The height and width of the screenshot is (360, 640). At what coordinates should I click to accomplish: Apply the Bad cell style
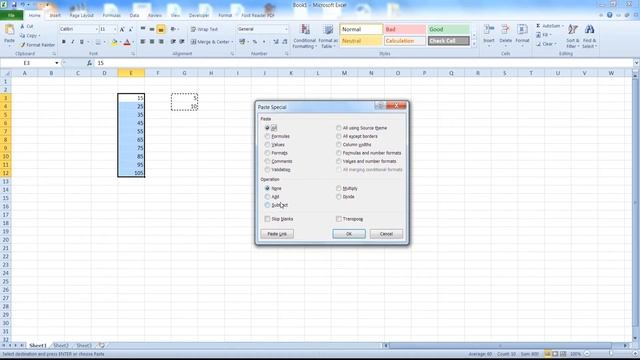tap(404, 29)
